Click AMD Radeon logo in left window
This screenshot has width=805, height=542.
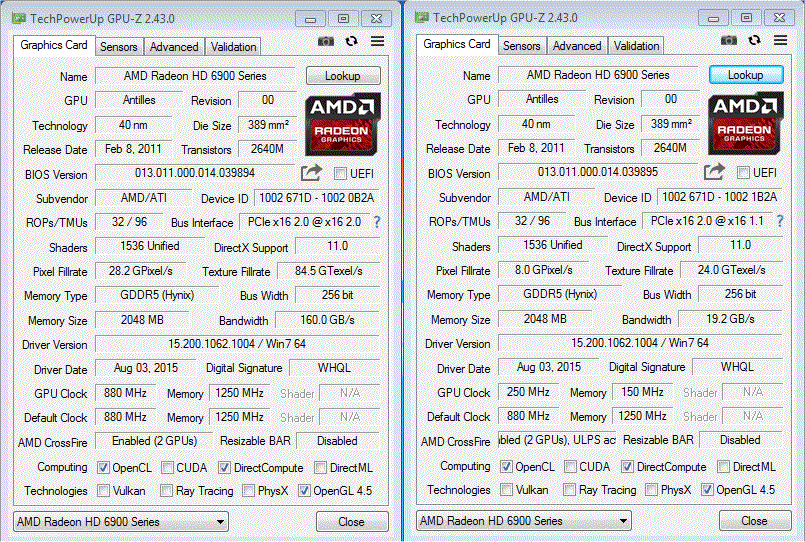(x=343, y=124)
